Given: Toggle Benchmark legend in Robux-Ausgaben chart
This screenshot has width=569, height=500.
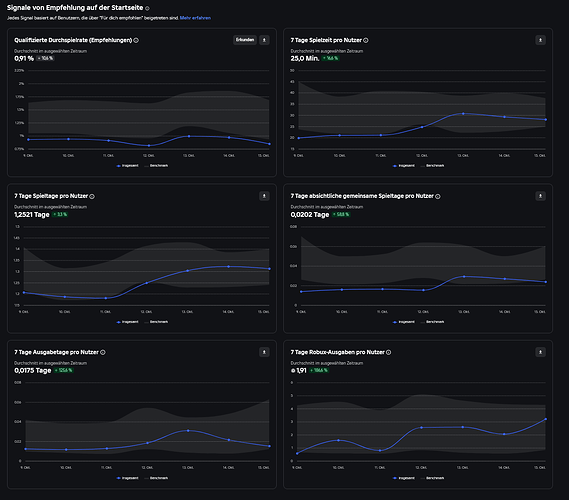Looking at the screenshot, I should point(433,478).
